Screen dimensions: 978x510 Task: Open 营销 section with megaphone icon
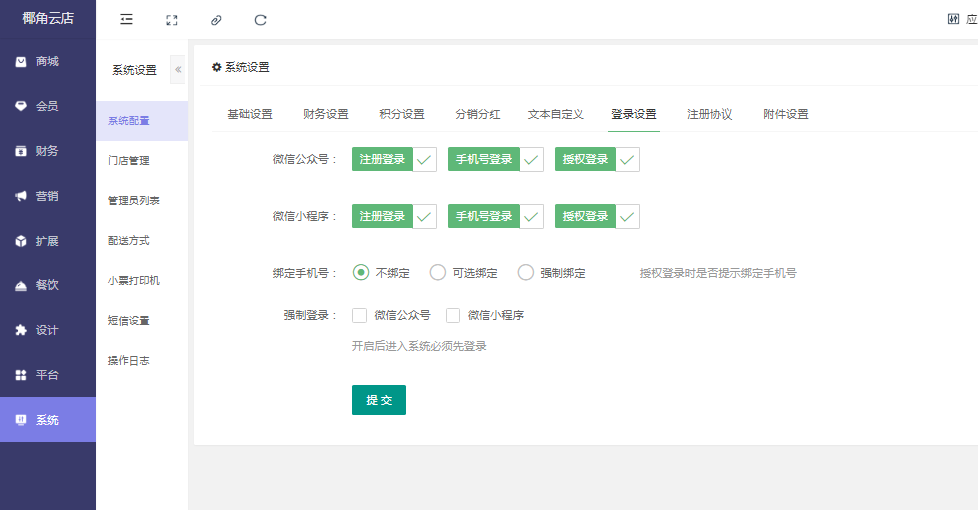(x=47, y=196)
